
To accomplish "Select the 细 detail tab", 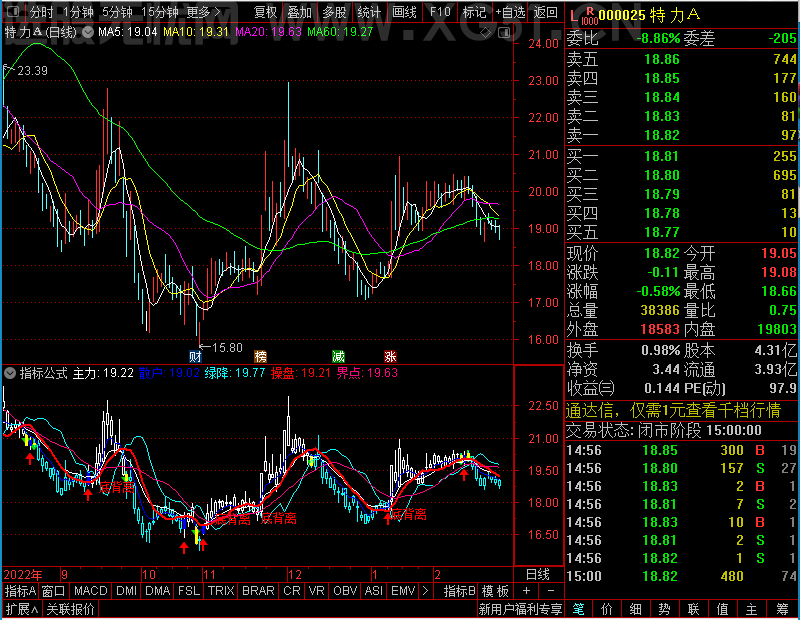I will 635,609.
